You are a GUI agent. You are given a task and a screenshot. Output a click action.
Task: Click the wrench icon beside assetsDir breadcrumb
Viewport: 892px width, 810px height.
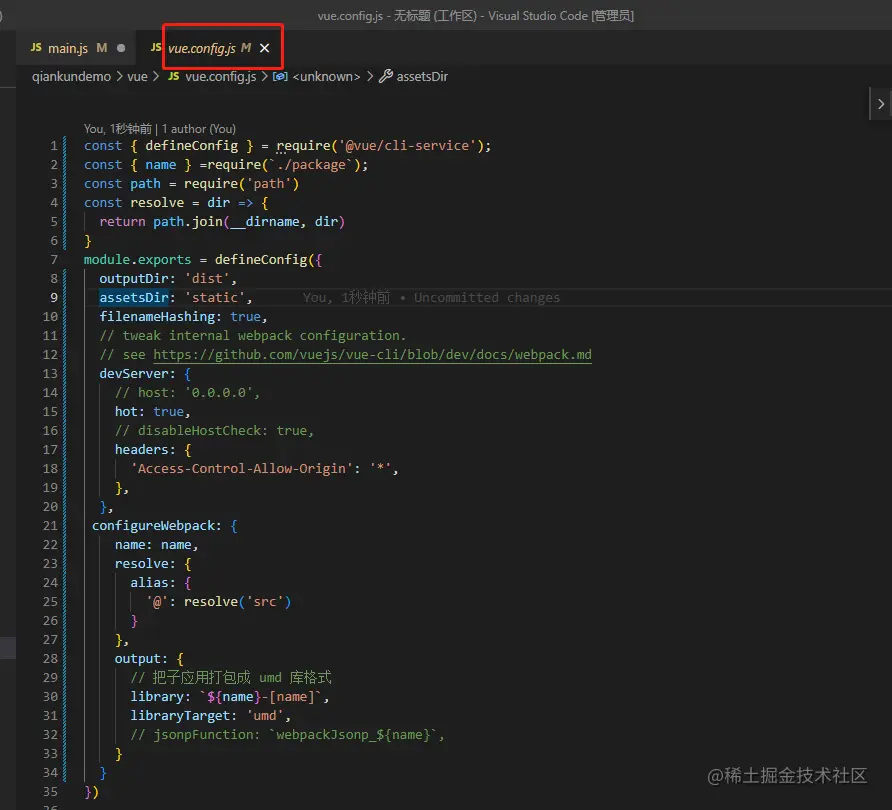[386, 76]
